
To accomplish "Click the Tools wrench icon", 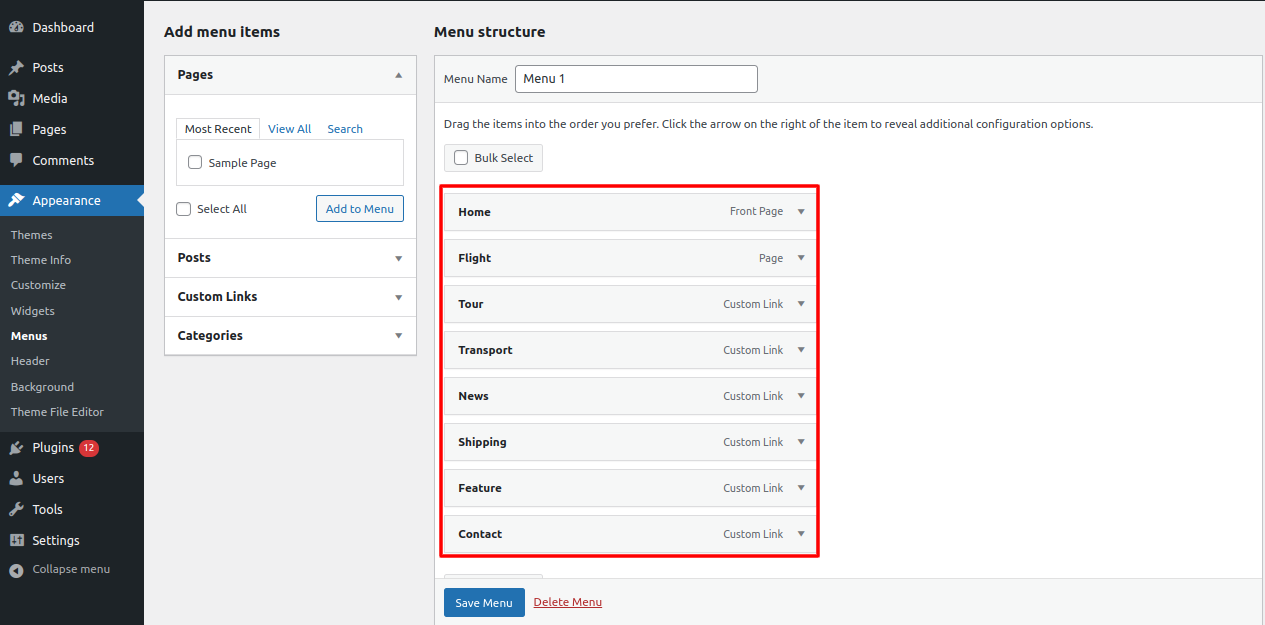I will point(16,510).
